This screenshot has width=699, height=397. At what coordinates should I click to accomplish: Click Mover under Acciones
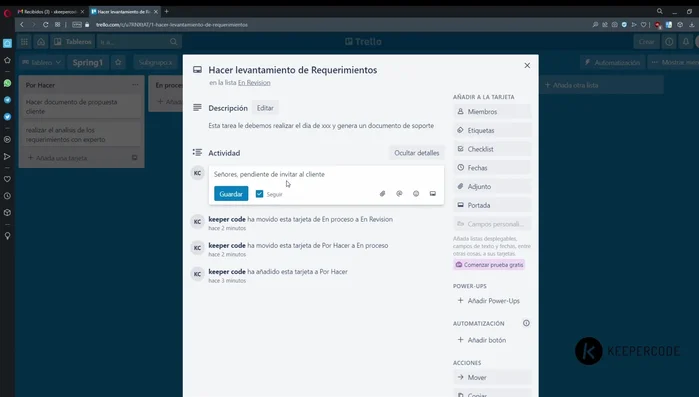coord(492,377)
